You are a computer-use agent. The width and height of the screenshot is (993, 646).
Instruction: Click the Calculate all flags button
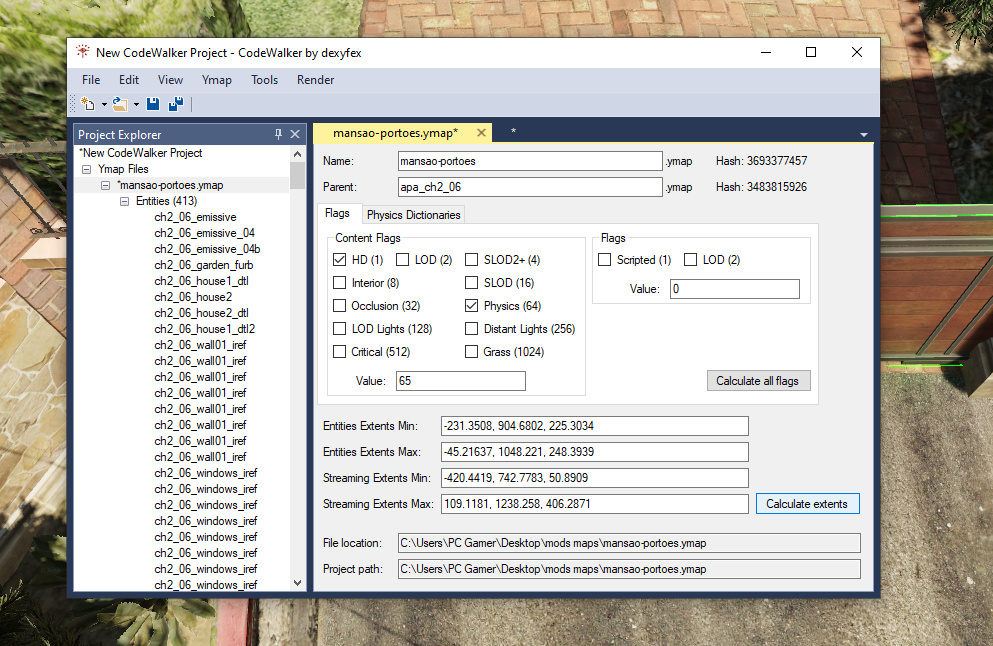[758, 381]
